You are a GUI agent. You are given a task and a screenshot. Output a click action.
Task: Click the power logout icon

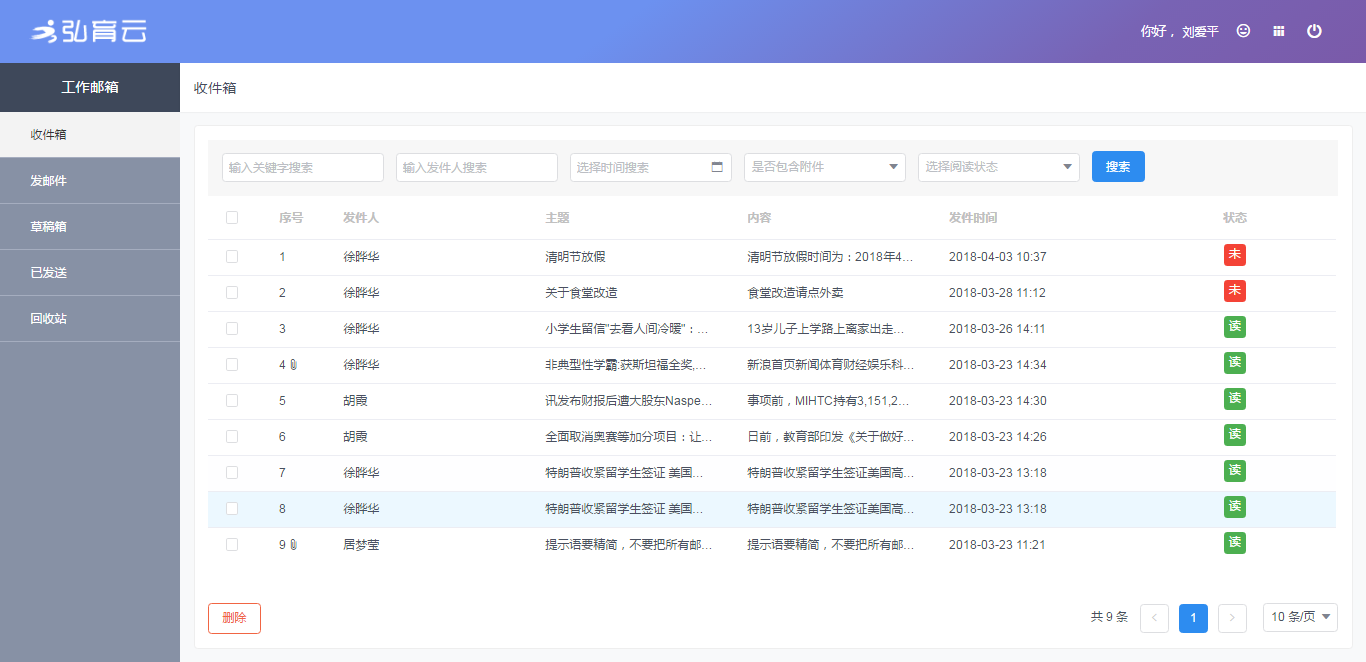pyautogui.click(x=1314, y=31)
